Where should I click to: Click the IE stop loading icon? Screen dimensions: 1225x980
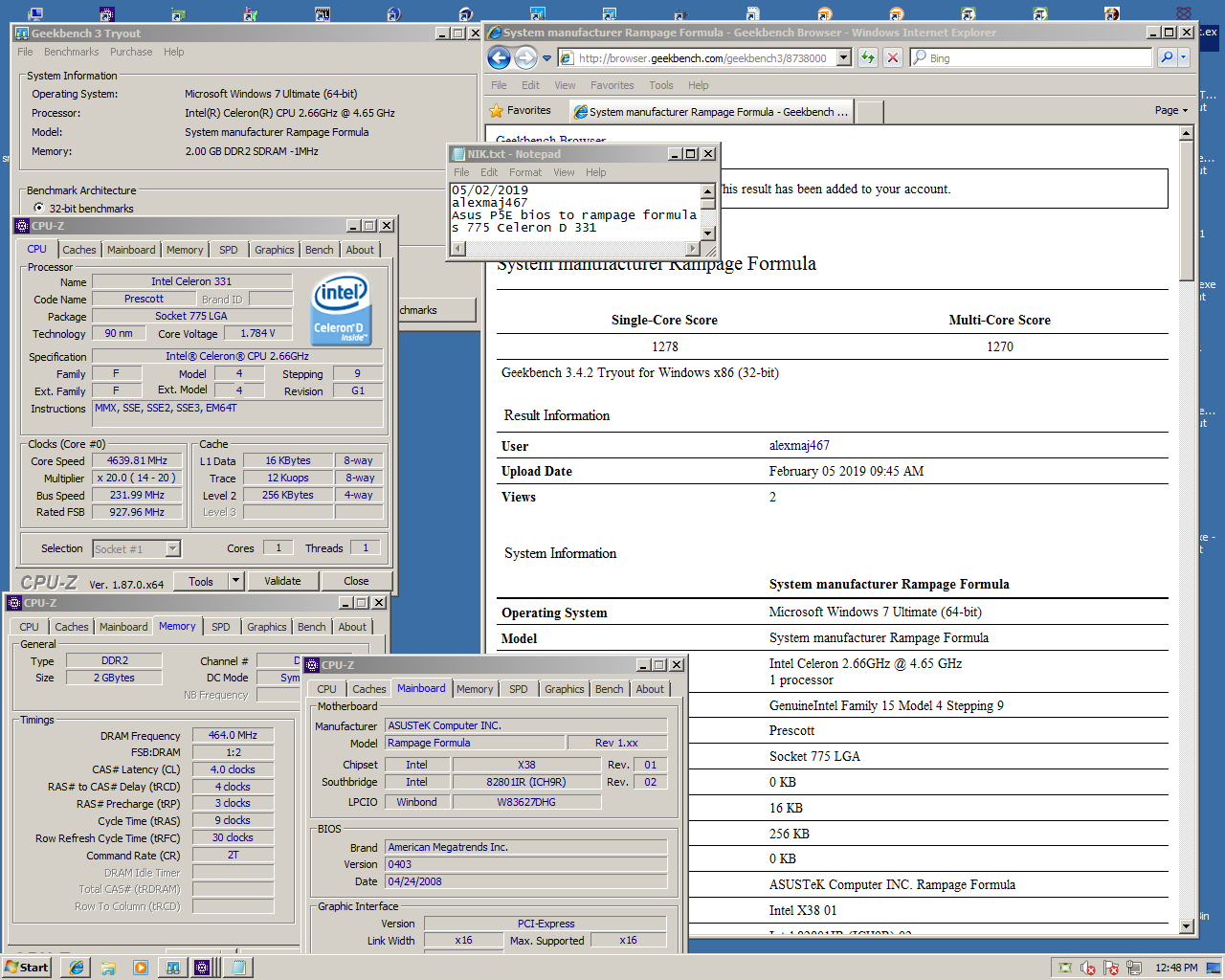(x=893, y=57)
